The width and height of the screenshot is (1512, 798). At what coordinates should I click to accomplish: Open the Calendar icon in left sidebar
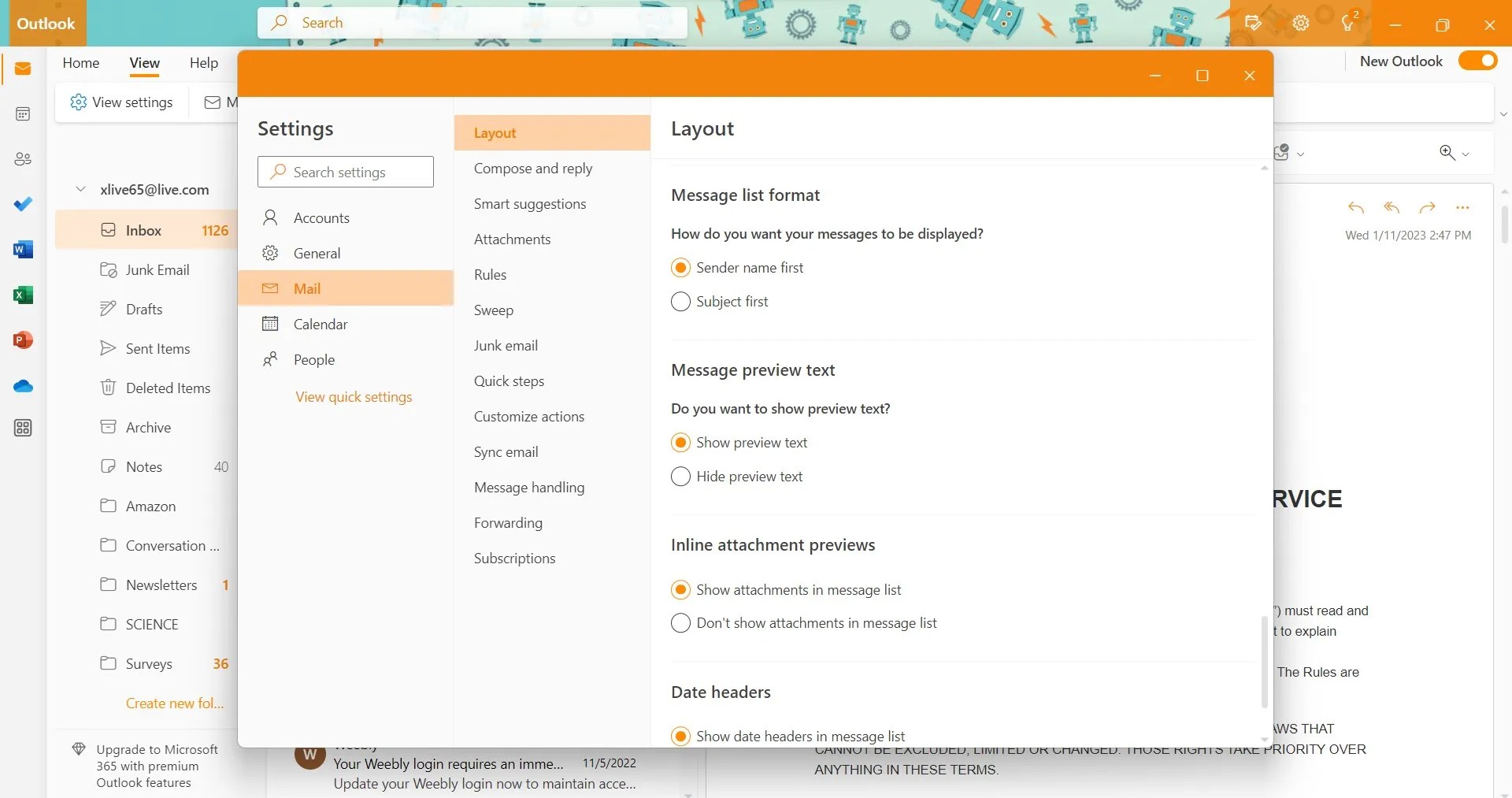tap(23, 113)
